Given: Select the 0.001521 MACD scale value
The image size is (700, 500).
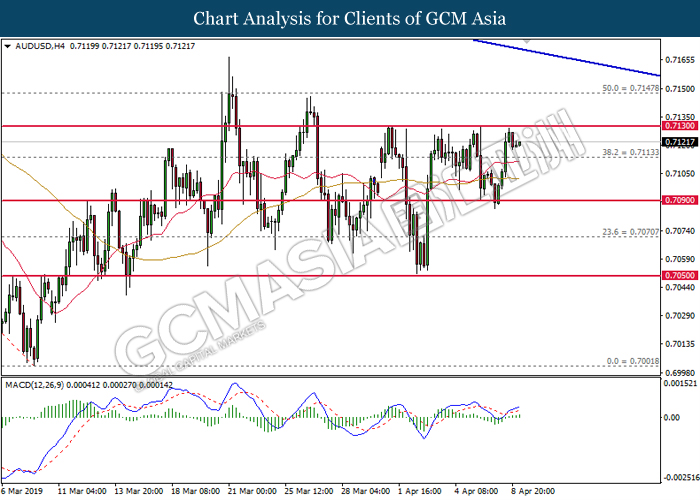Looking at the screenshot, I should [x=681, y=384].
